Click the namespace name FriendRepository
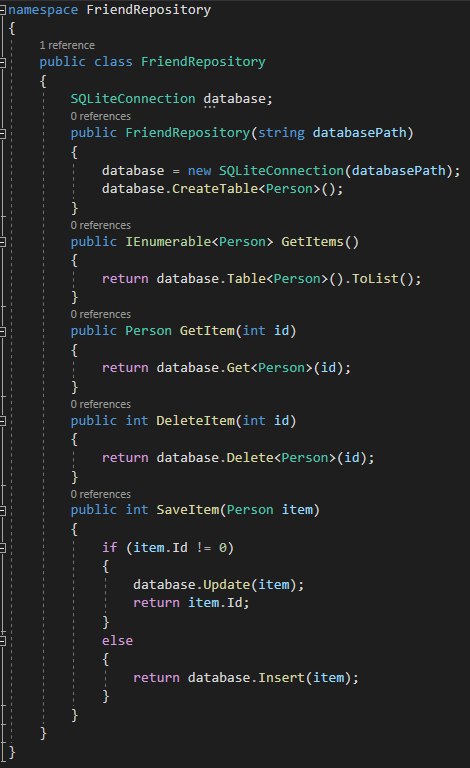This screenshot has height=768, width=470. 148,10
